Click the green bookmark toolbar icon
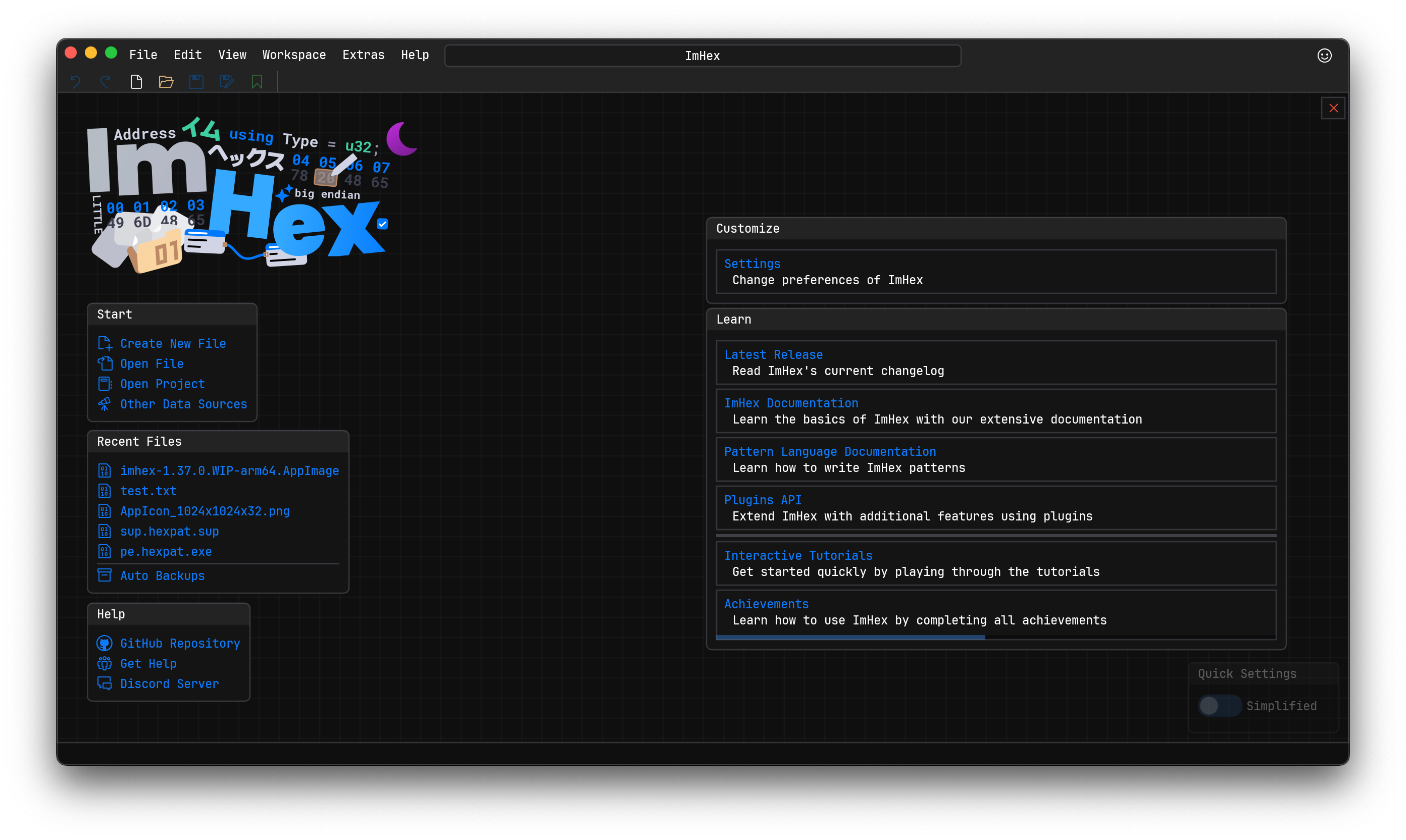1406x840 pixels. coord(257,81)
